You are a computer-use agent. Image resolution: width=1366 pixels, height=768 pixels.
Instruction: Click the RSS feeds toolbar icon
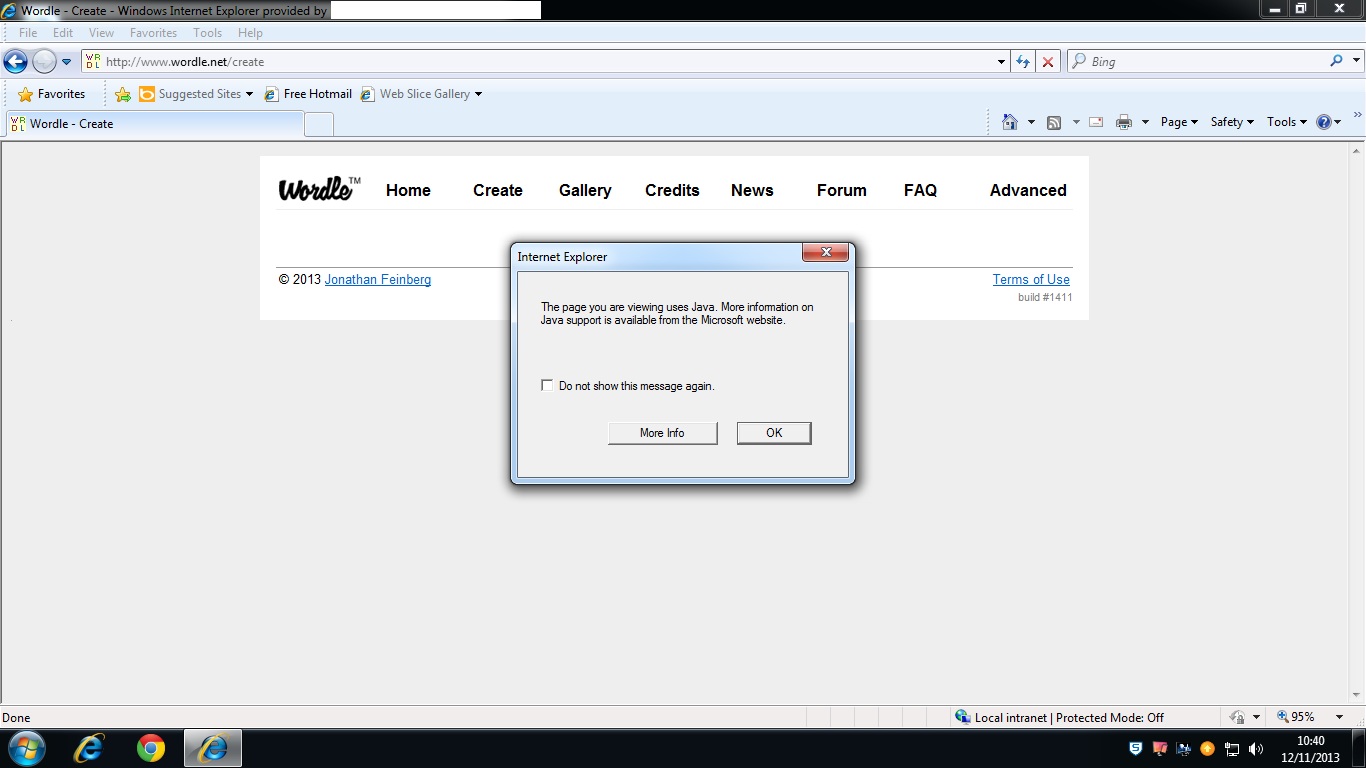click(1054, 122)
